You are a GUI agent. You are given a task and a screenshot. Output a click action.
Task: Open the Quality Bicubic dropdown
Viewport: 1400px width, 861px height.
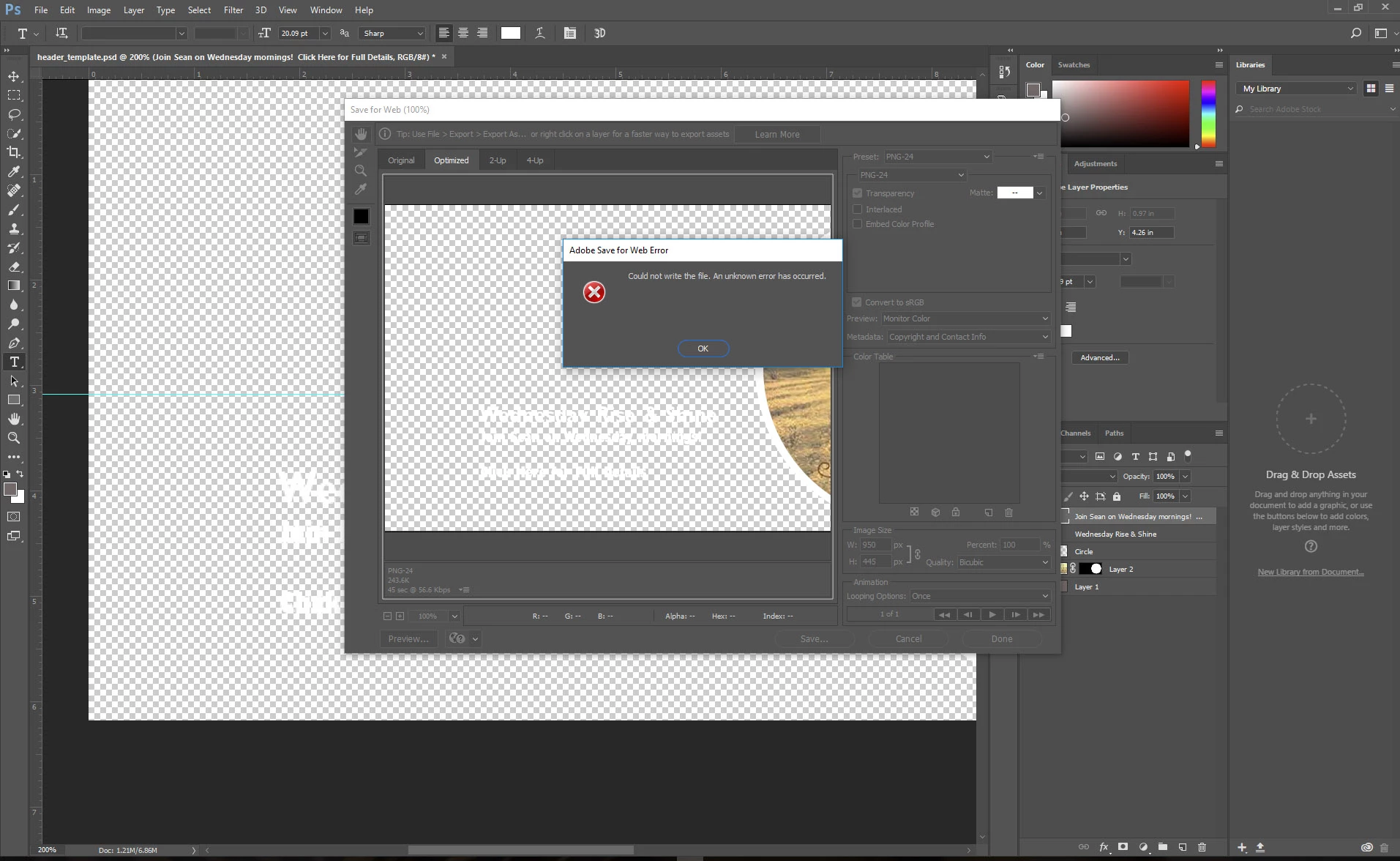pyautogui.click(x=1003, y=562)
